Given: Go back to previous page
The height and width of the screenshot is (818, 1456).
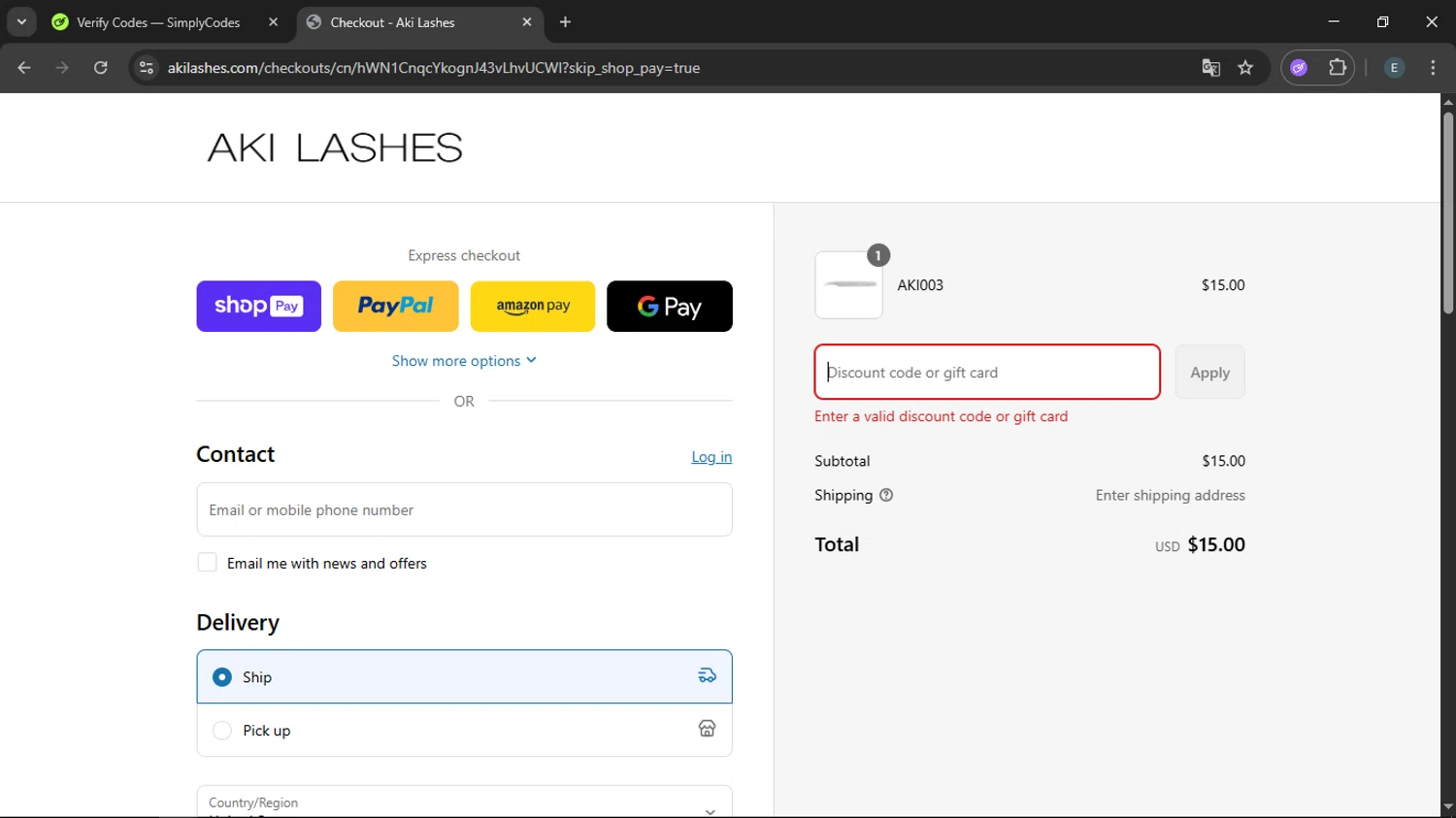Looking at the screenshot, I should pyautogui.click(x=24, y=68).
